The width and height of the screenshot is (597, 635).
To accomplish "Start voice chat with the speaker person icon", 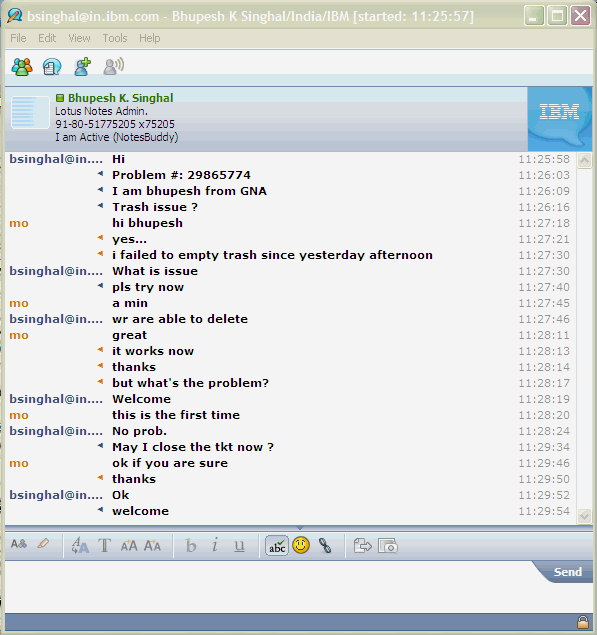I will click(113, 66).
